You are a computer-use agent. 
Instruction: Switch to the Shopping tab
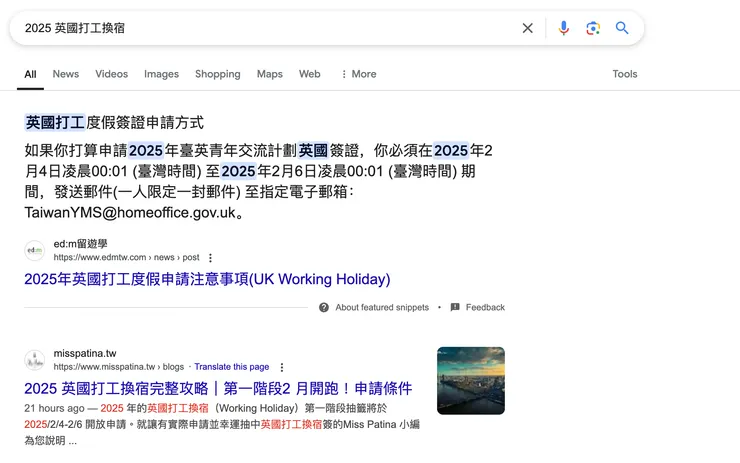[x=218, y=74]
